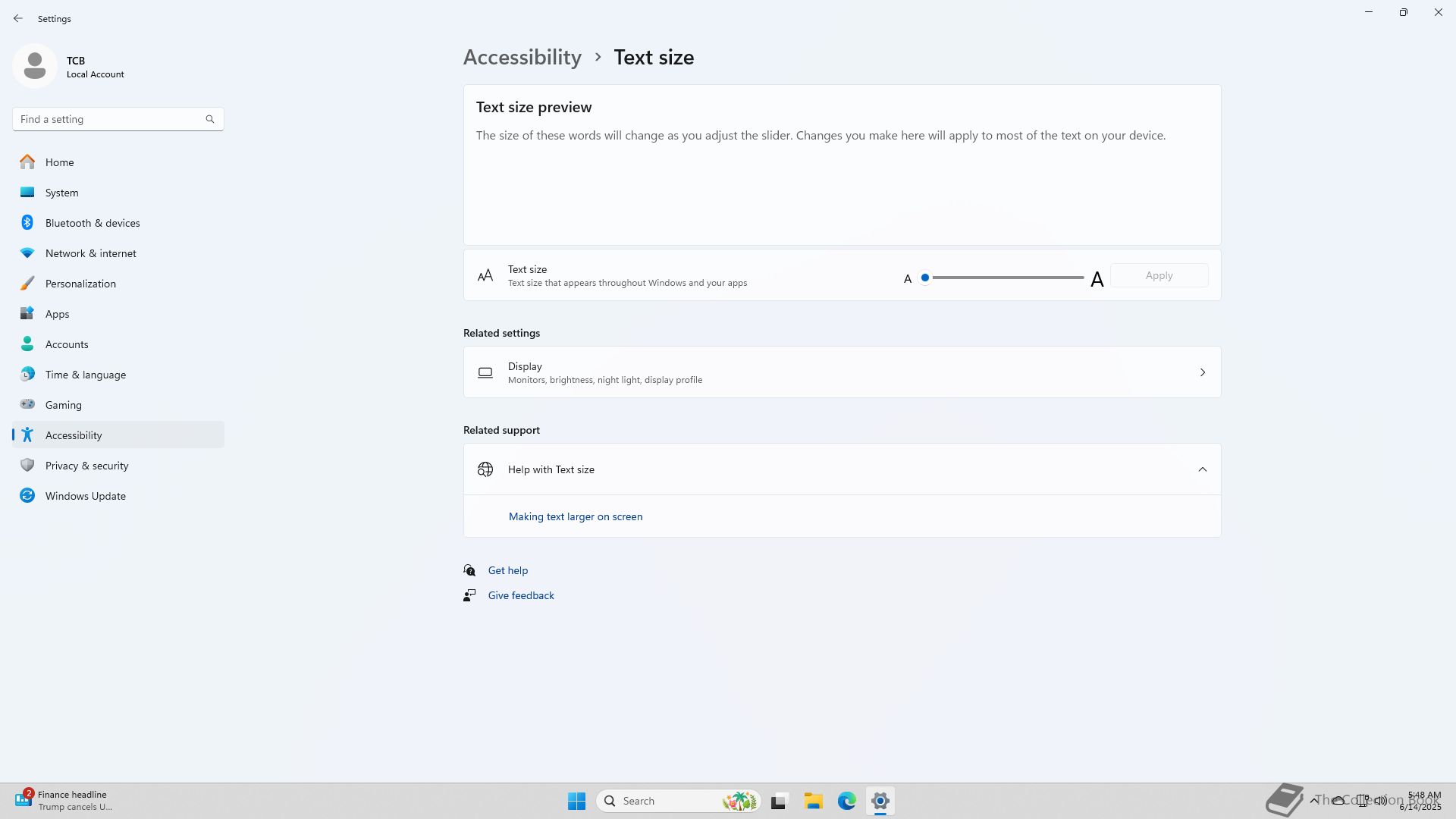Collapse the Help with Text size section
The width and height of the screenshot is (1456, 819).
[1202, 469]
